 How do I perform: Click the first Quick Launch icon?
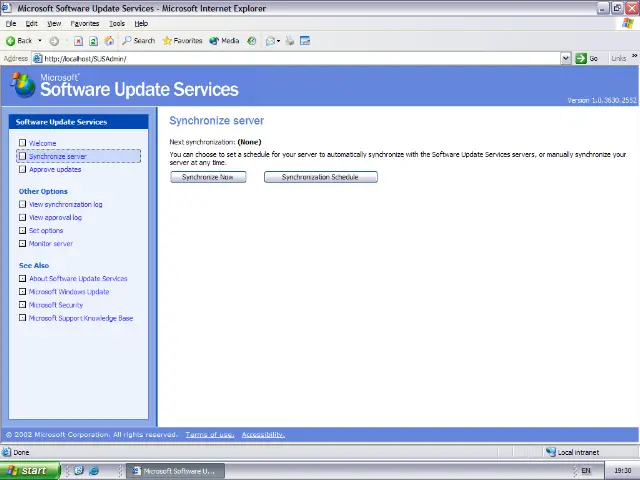(79, 471)
